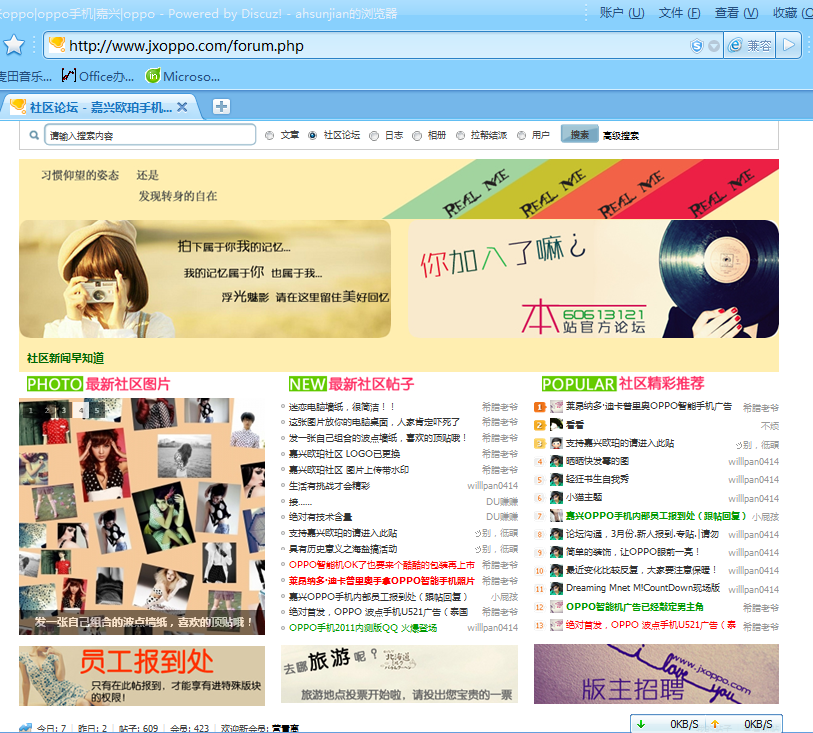Close the 社区论坛 browser tab
The height and width of the screenshot is (733, 813).
(x=182, y=107)
